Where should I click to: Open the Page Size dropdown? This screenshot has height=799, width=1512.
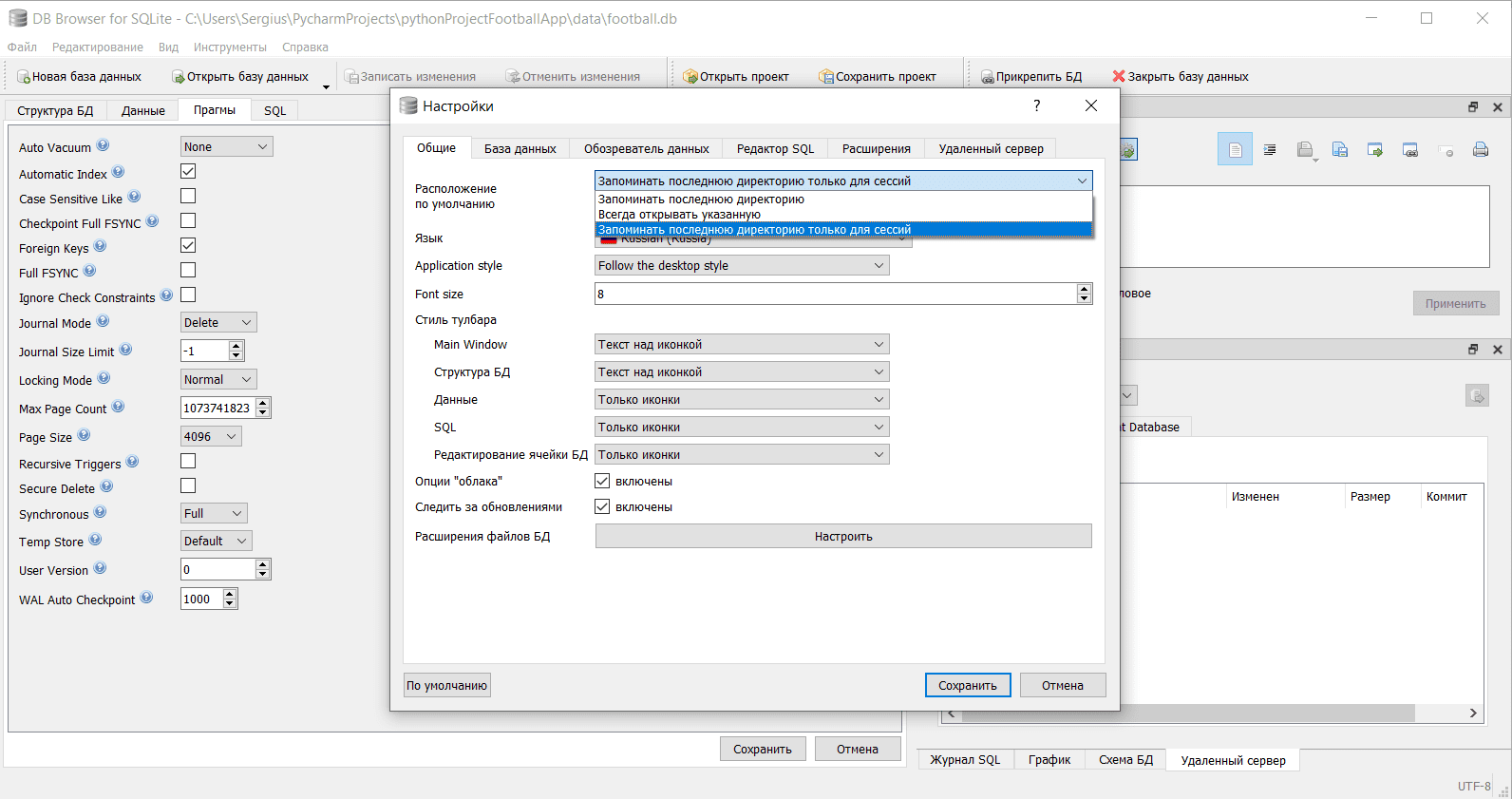coord(211,436)
